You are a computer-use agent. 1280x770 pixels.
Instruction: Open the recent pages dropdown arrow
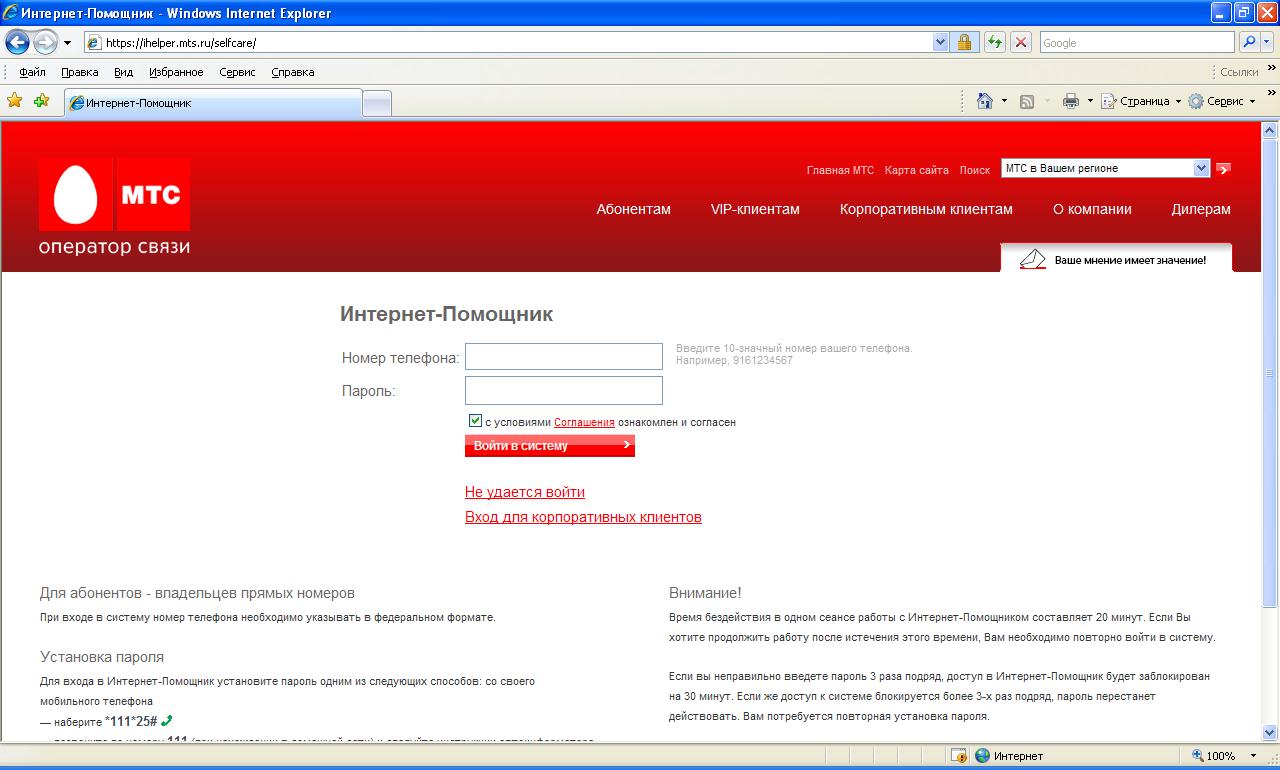coord(67,43)
